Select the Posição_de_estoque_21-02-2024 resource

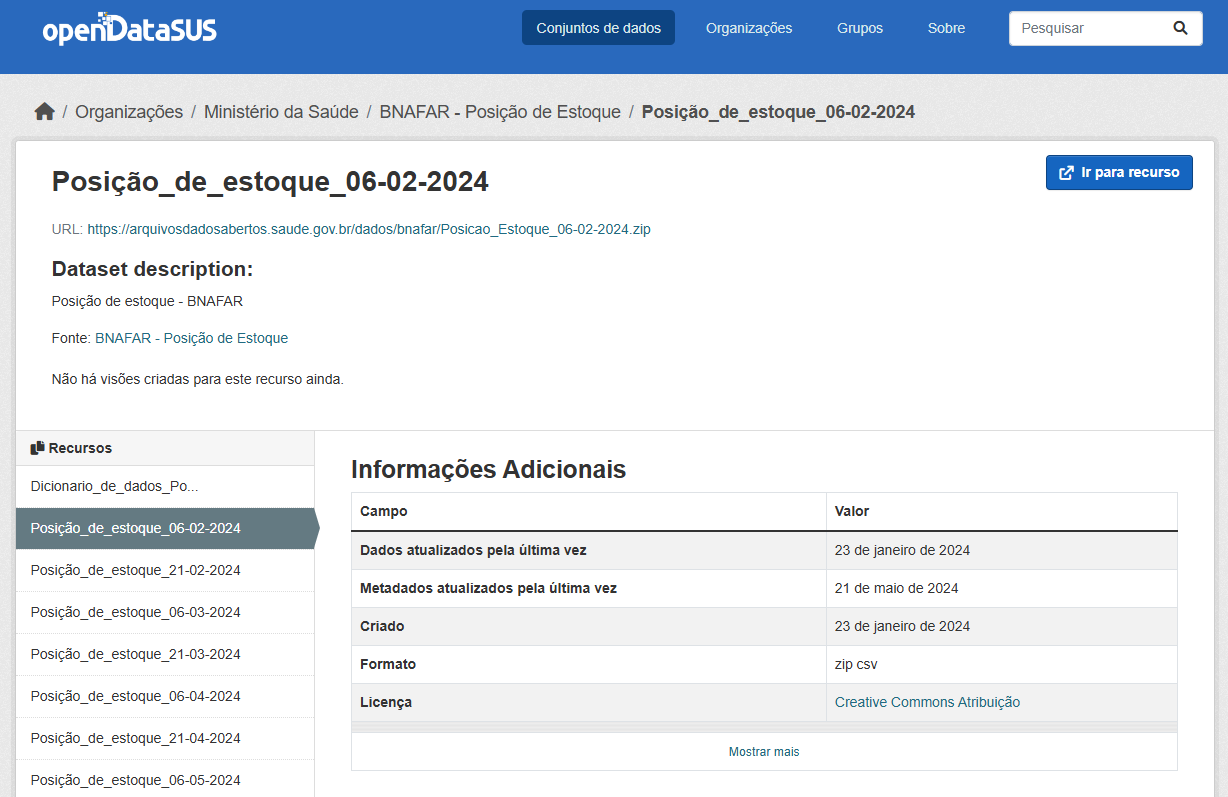coord(165,570)
